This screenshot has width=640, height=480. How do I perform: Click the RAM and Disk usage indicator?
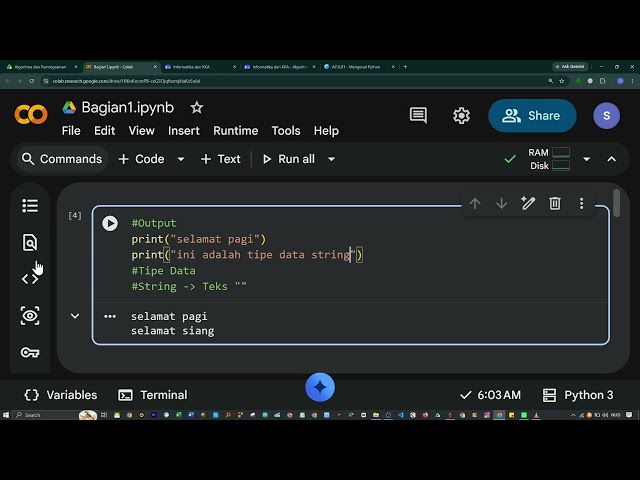pos(549,159)
